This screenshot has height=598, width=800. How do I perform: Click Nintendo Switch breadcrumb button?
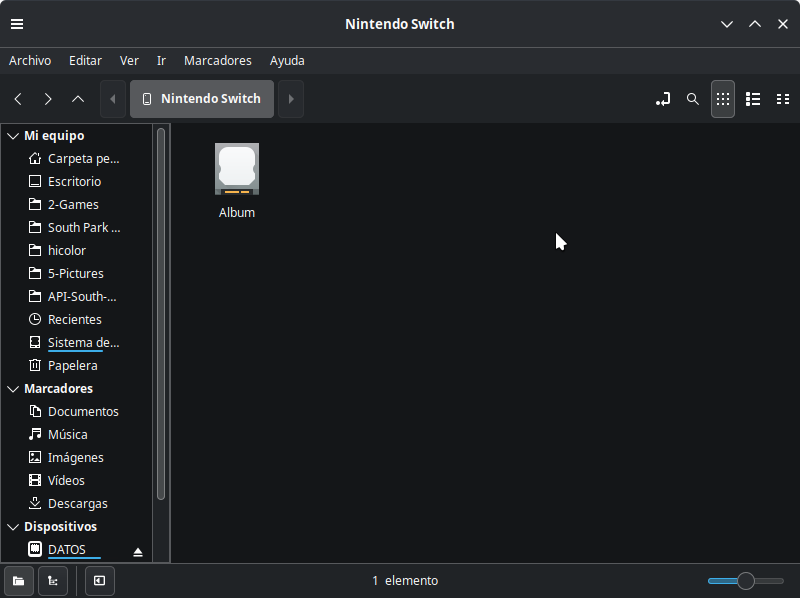[202, 99]
